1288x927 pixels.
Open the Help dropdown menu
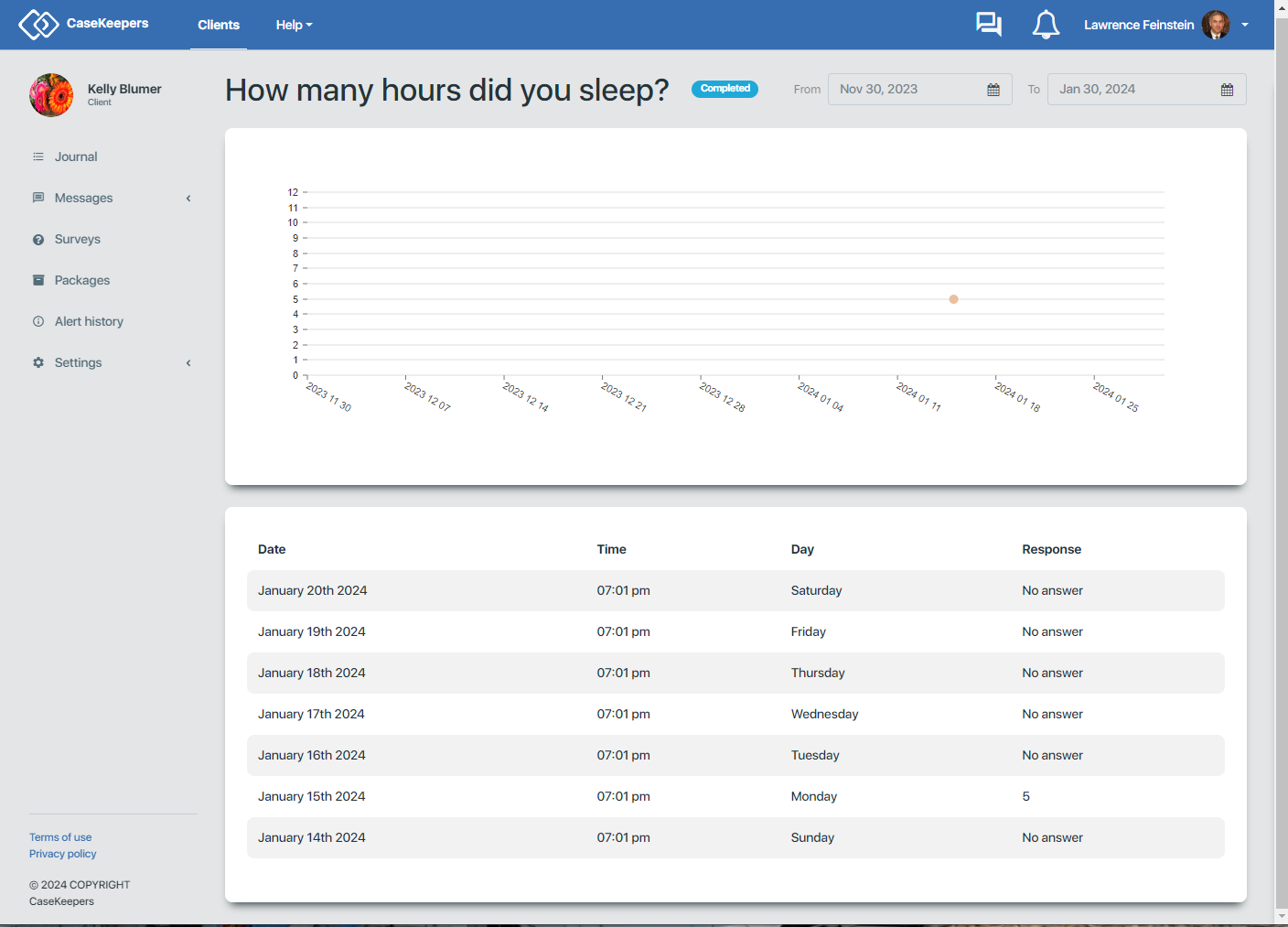tap(294, 25)
